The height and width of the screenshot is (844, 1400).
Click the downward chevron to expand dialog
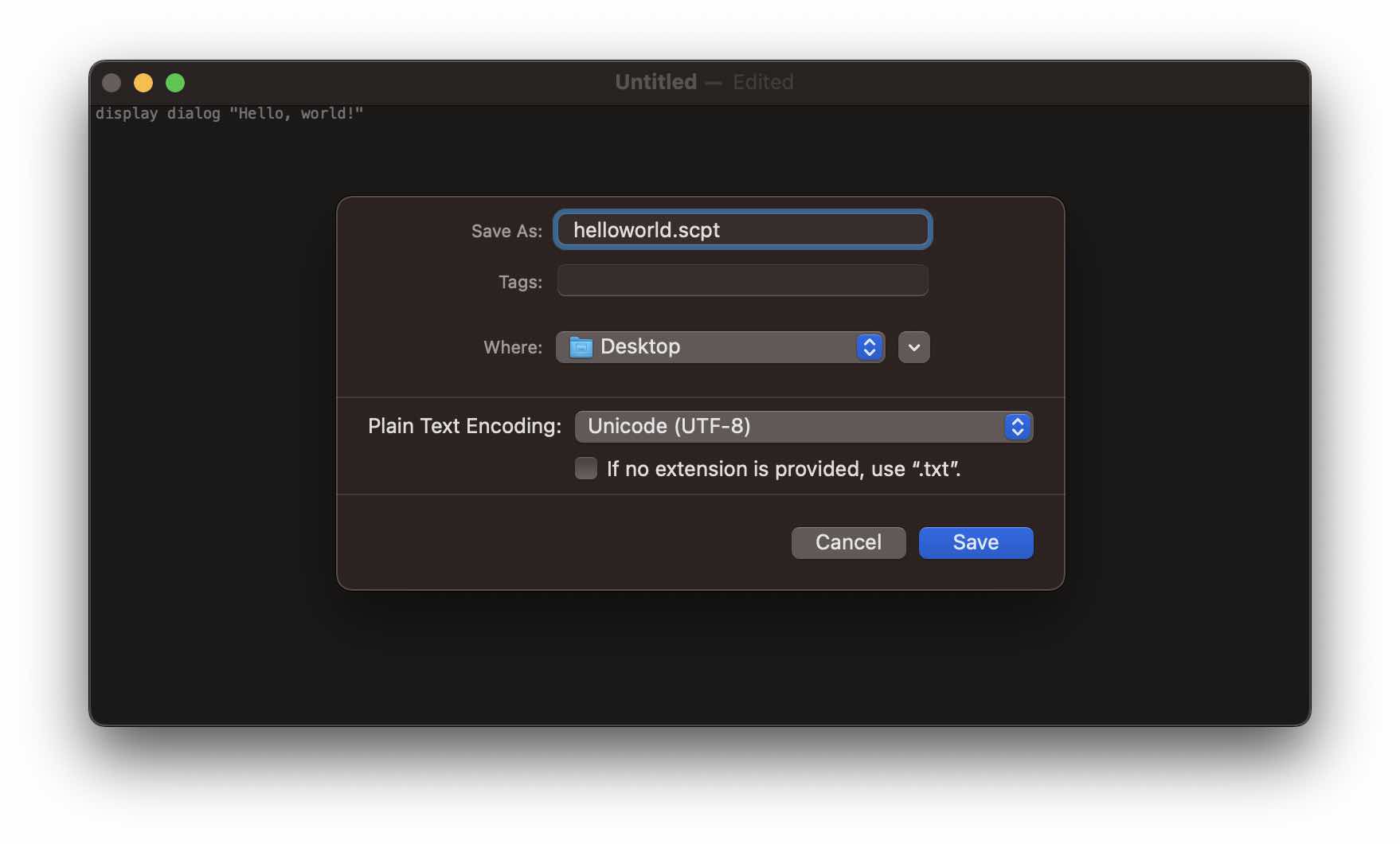pyautogui.click(x=913, y=346)
